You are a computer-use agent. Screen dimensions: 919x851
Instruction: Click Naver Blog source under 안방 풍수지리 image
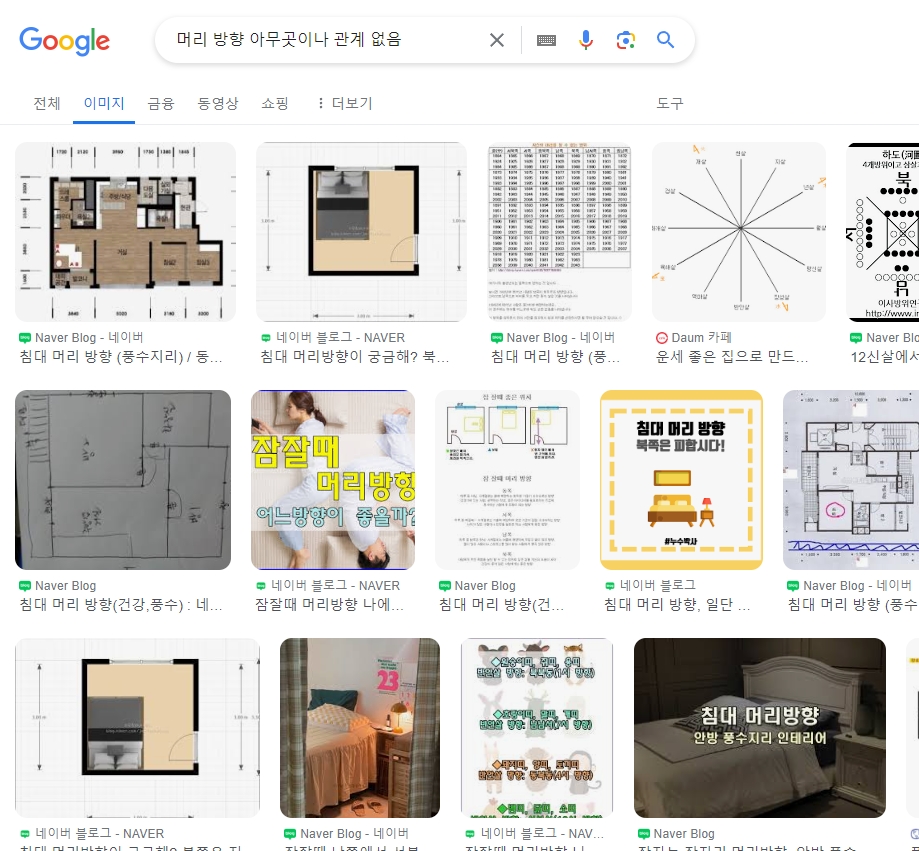click(x=684, y=833)
